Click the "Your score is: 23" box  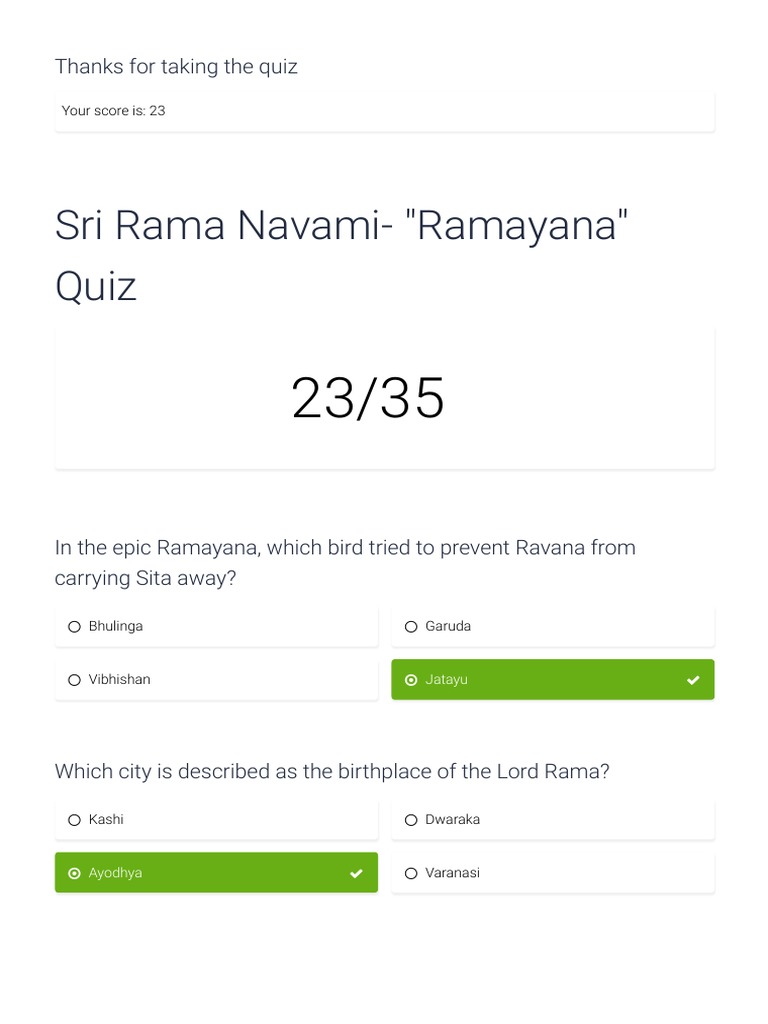[384, 111]
